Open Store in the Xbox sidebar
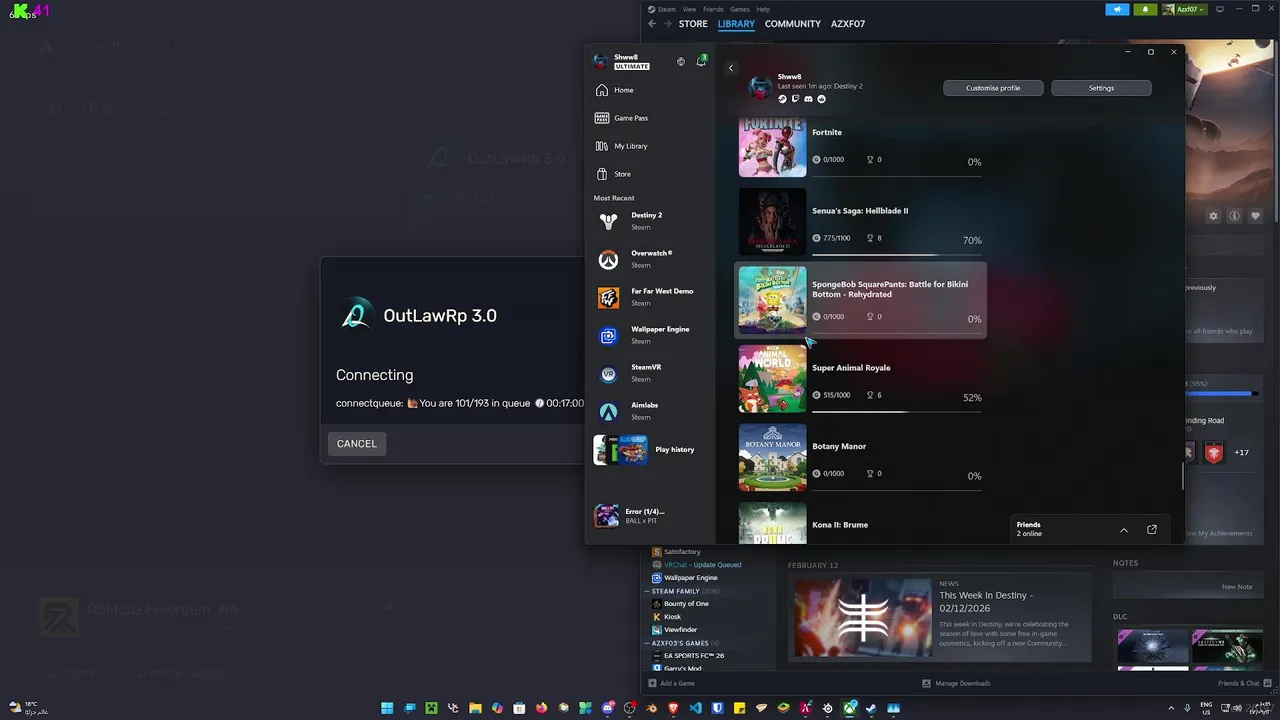 tap(651, 174)
